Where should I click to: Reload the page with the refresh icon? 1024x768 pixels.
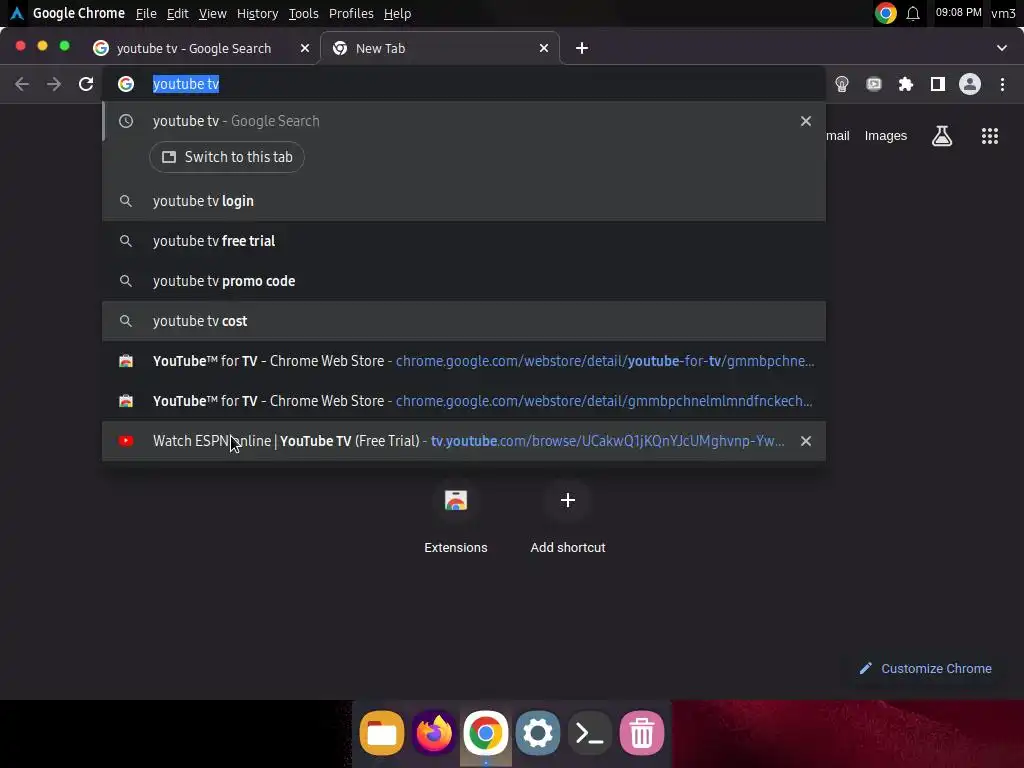(x=86, y=84)
